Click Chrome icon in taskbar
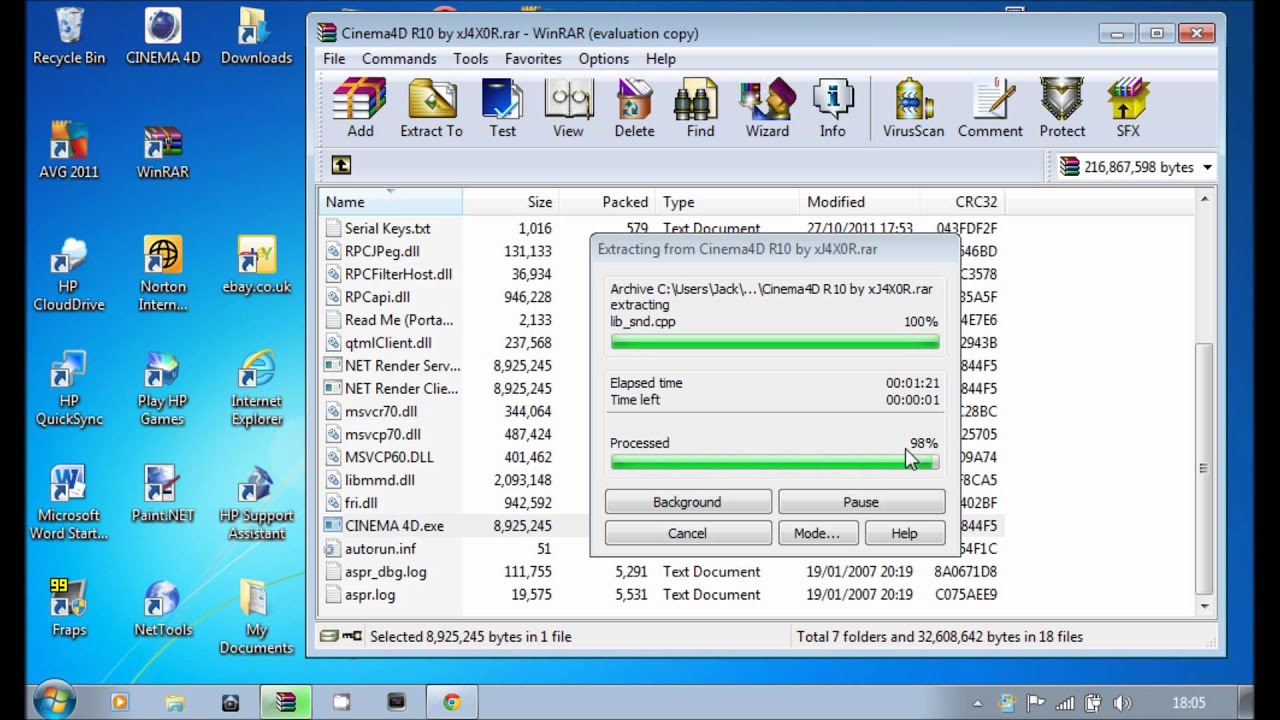Screen dimensions: 1280x720 pyautogui.click(x=451, y=702)
